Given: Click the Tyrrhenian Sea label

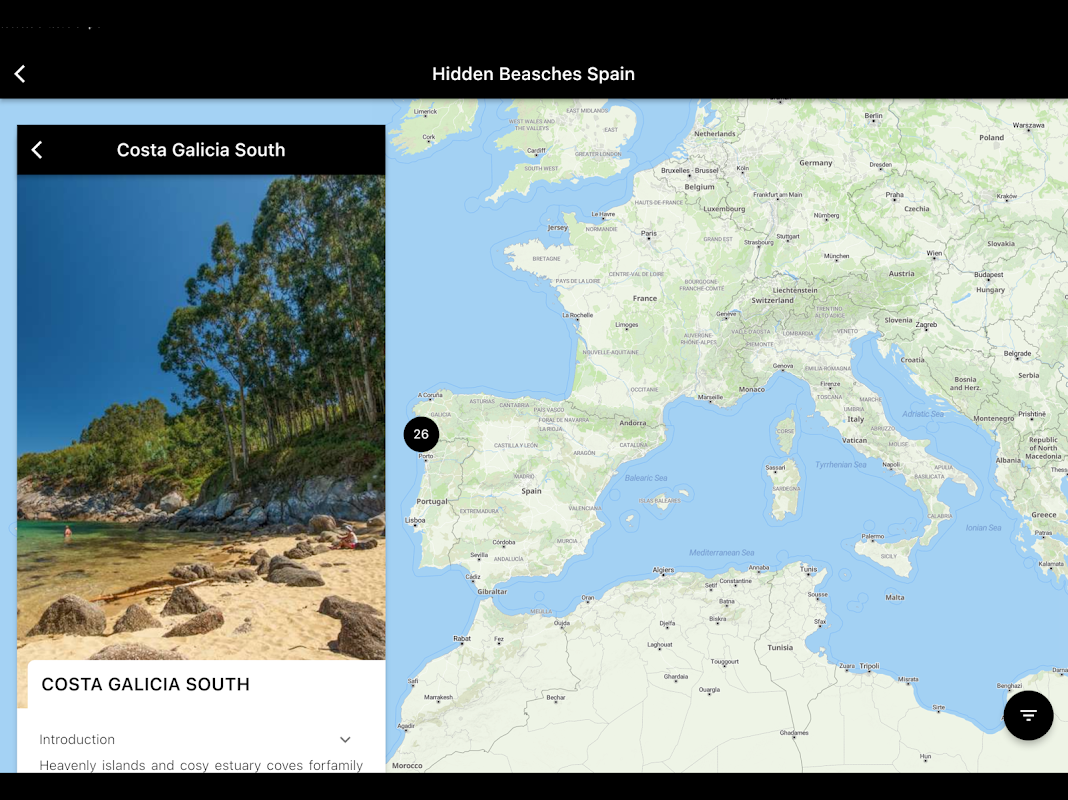Looking at the screenshot, I should (841, 464).
